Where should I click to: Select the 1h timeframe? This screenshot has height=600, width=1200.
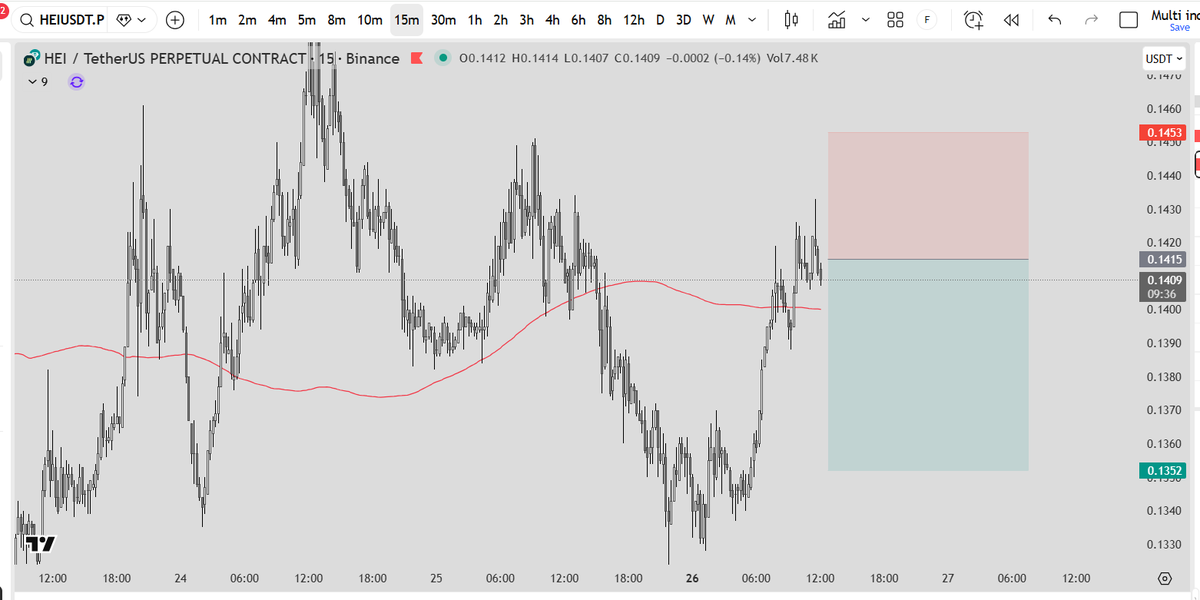pos(475,20)
